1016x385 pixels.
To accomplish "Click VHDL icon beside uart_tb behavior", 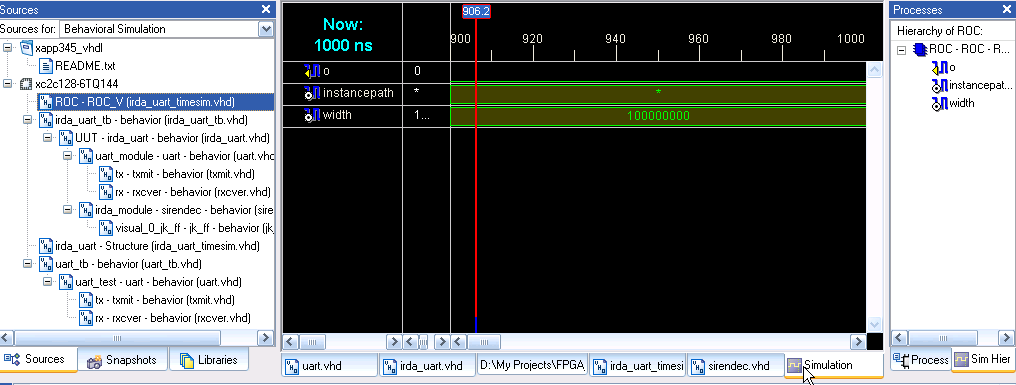I will (46, 264).
